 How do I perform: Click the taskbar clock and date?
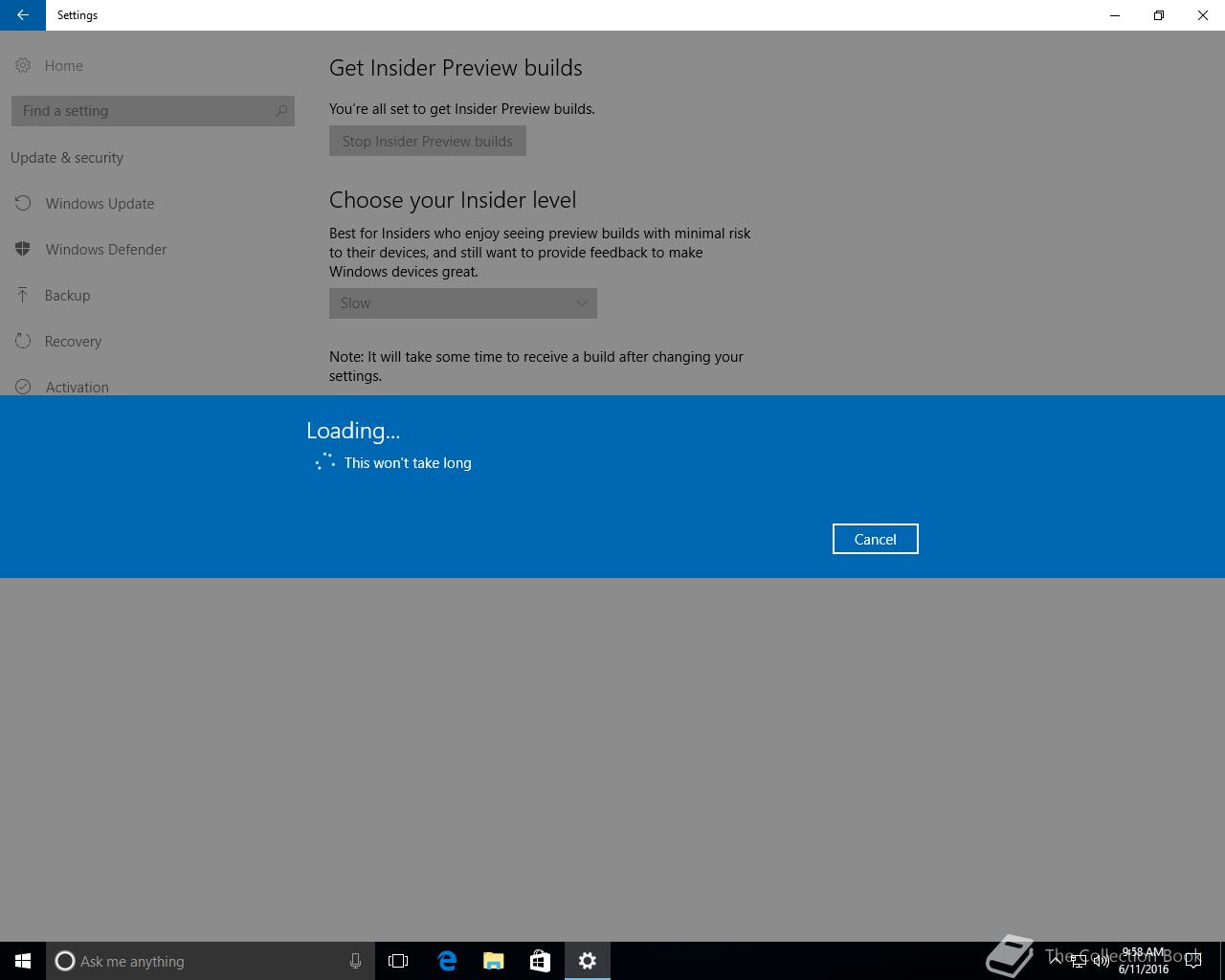tap(1144, 961)
